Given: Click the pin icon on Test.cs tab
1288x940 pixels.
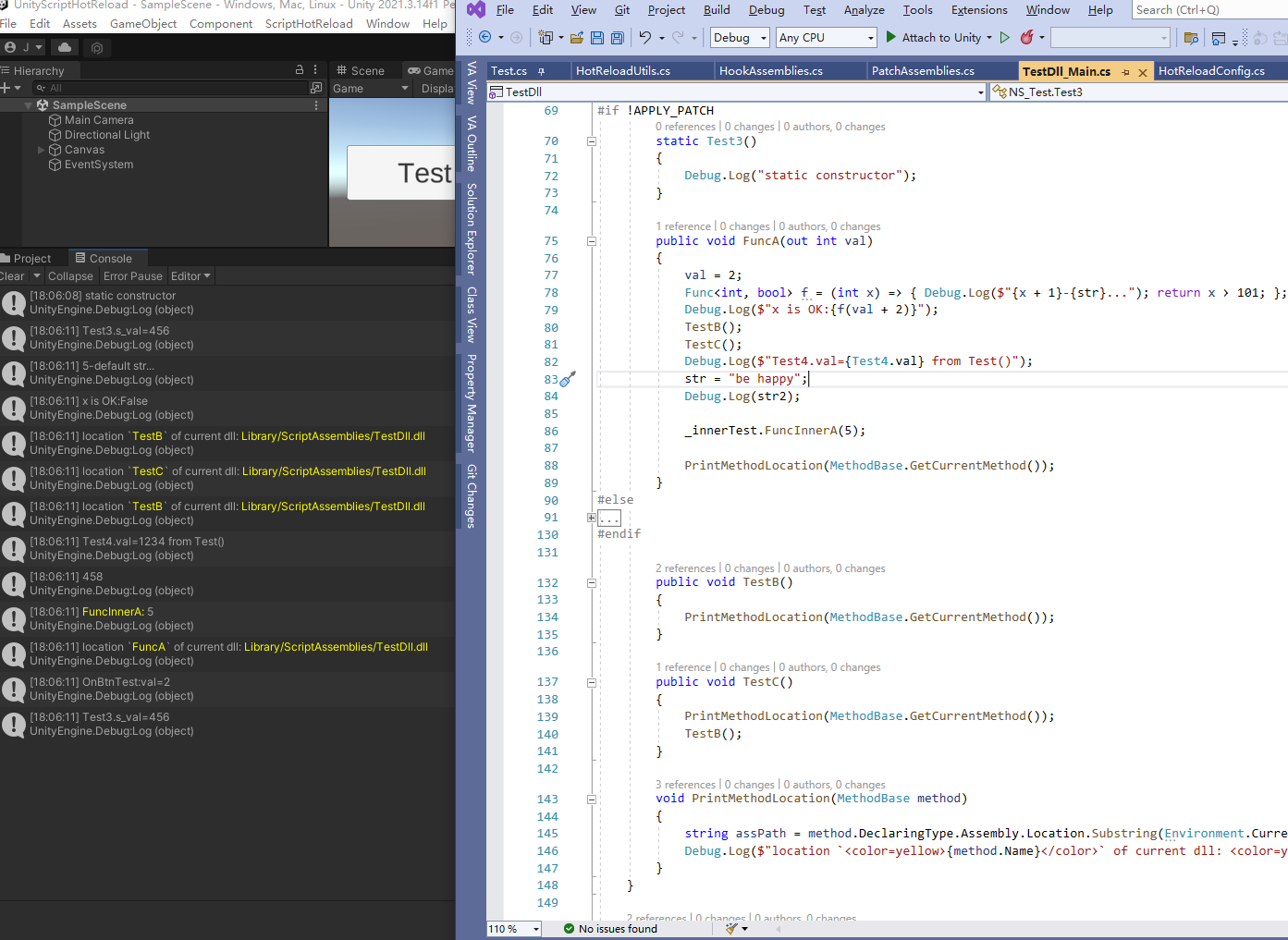Looking at the screenshot, I should 541,71.
